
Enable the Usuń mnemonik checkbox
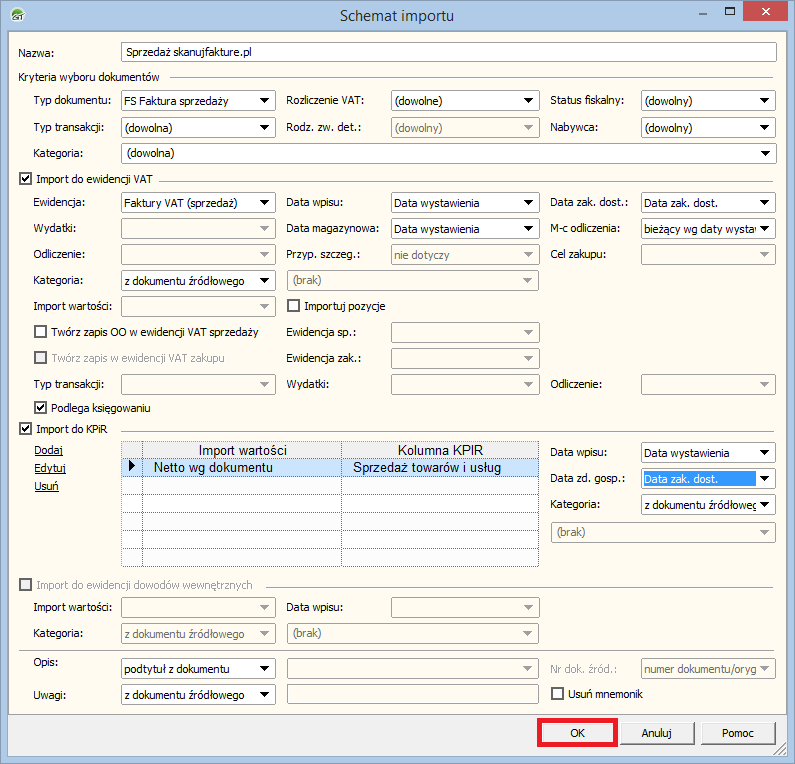(559, 694)
